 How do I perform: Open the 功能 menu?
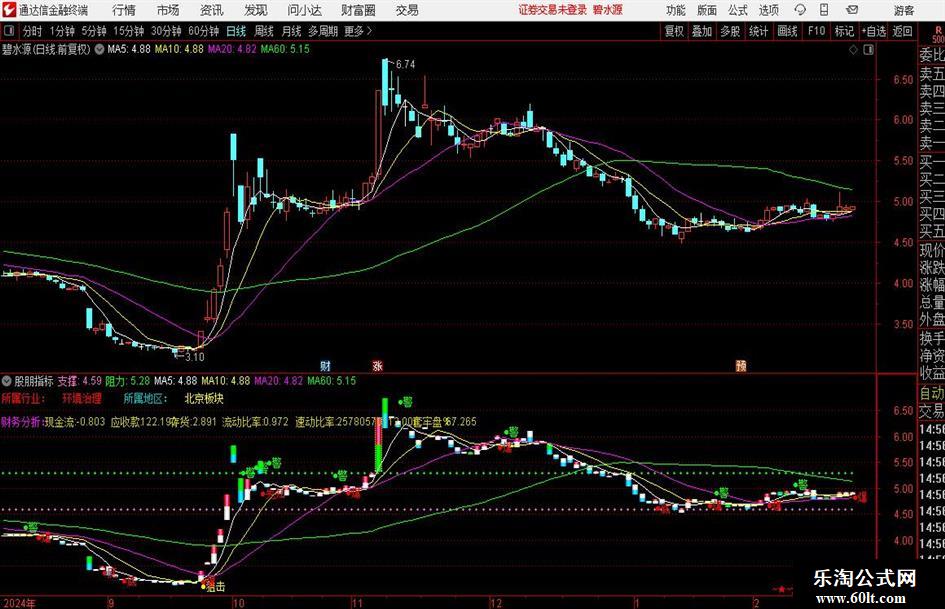coord(676,10)
